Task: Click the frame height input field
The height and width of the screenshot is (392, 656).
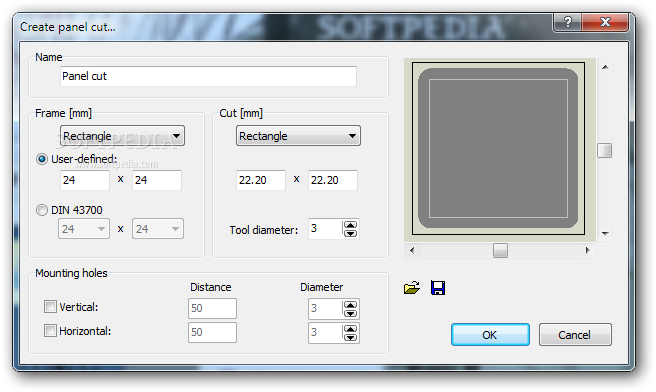Action: tap(157, 180)
